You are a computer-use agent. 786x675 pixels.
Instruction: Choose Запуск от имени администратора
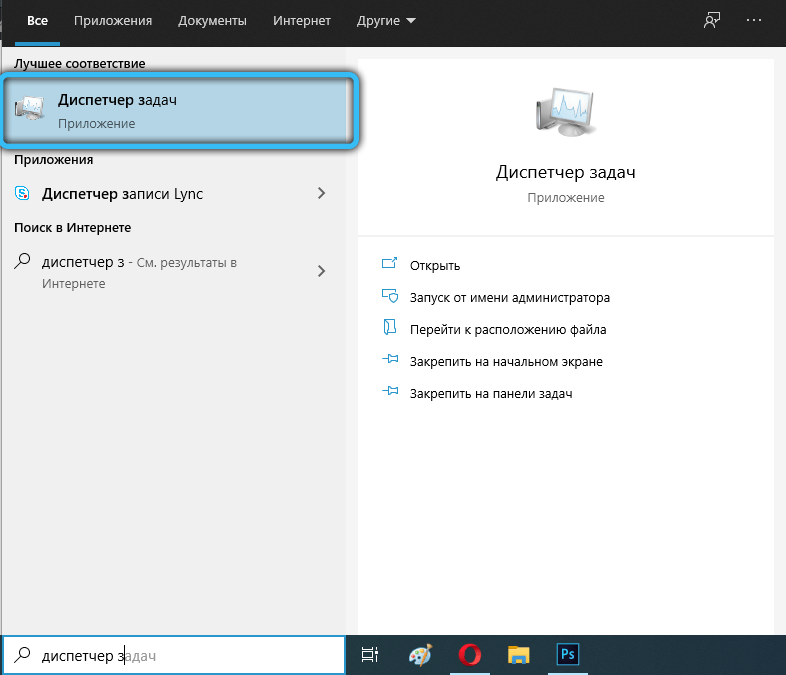510,298
